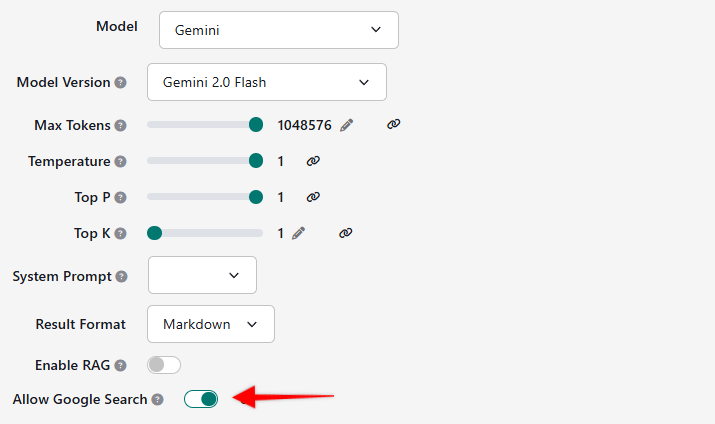Click the Temperature slider handle
The width and height of the screenshot is (715, 424).
coord(256,161)
